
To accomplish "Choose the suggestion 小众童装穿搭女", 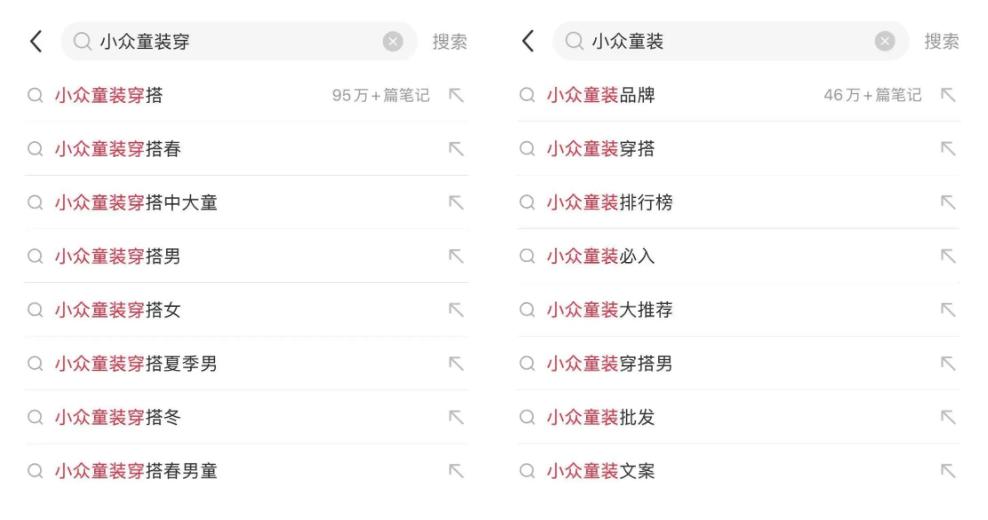I will [x=118, y=310].
